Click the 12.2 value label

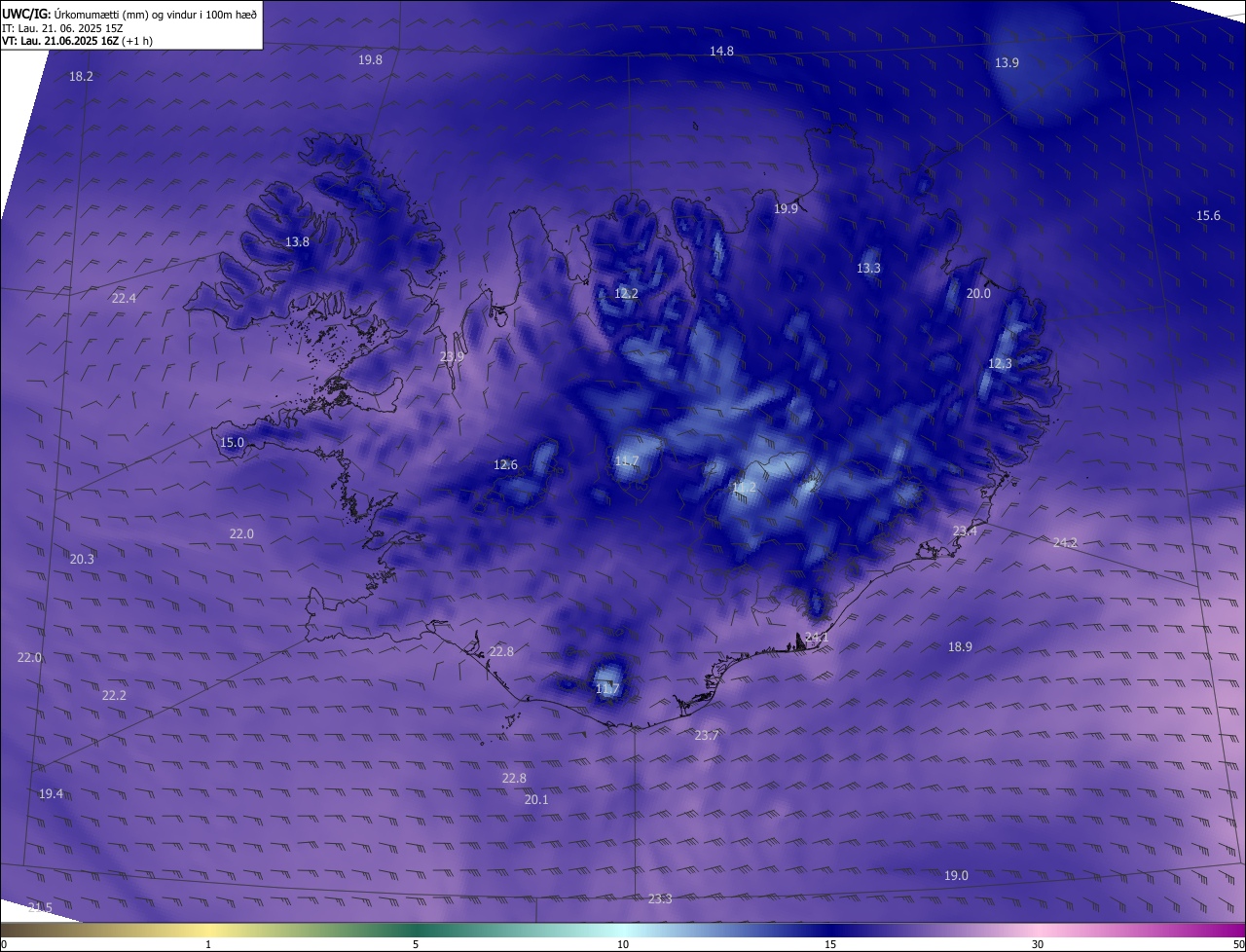tap(627, 293)
